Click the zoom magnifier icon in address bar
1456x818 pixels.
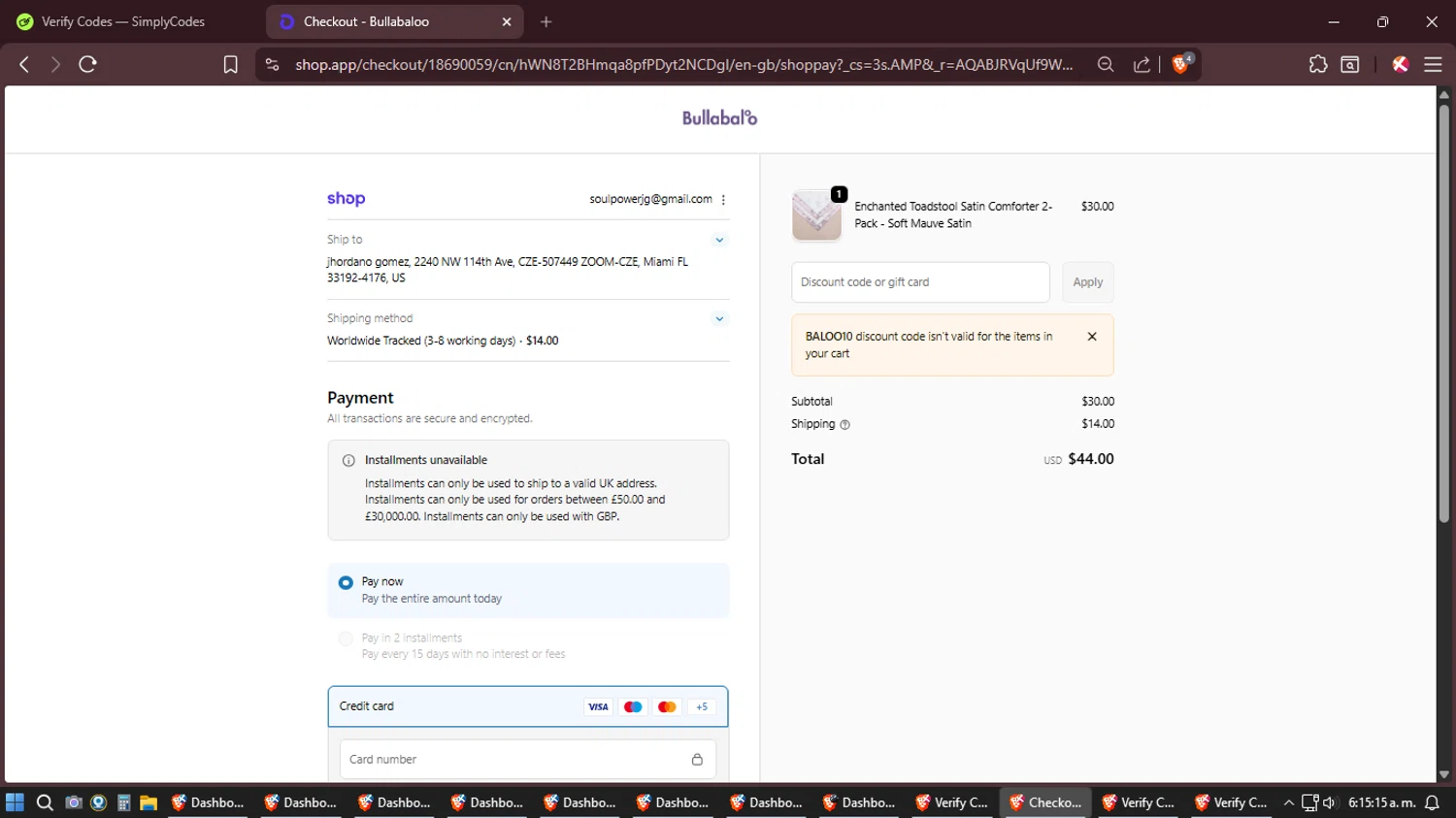tap(1106, 64)
